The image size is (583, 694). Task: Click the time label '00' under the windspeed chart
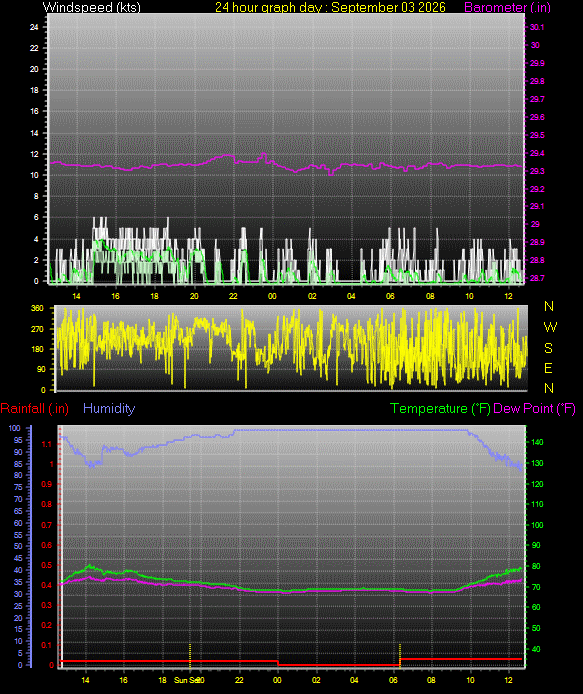tap(272, 296)
